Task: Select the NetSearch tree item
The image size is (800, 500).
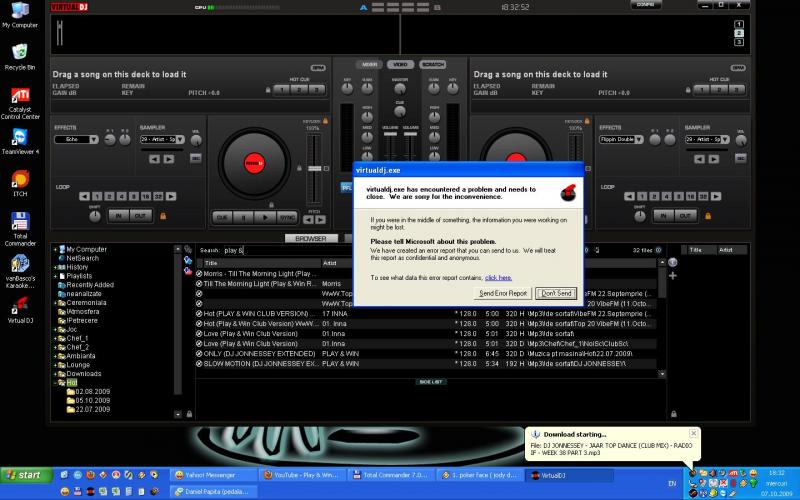Action: pos(82,258)
